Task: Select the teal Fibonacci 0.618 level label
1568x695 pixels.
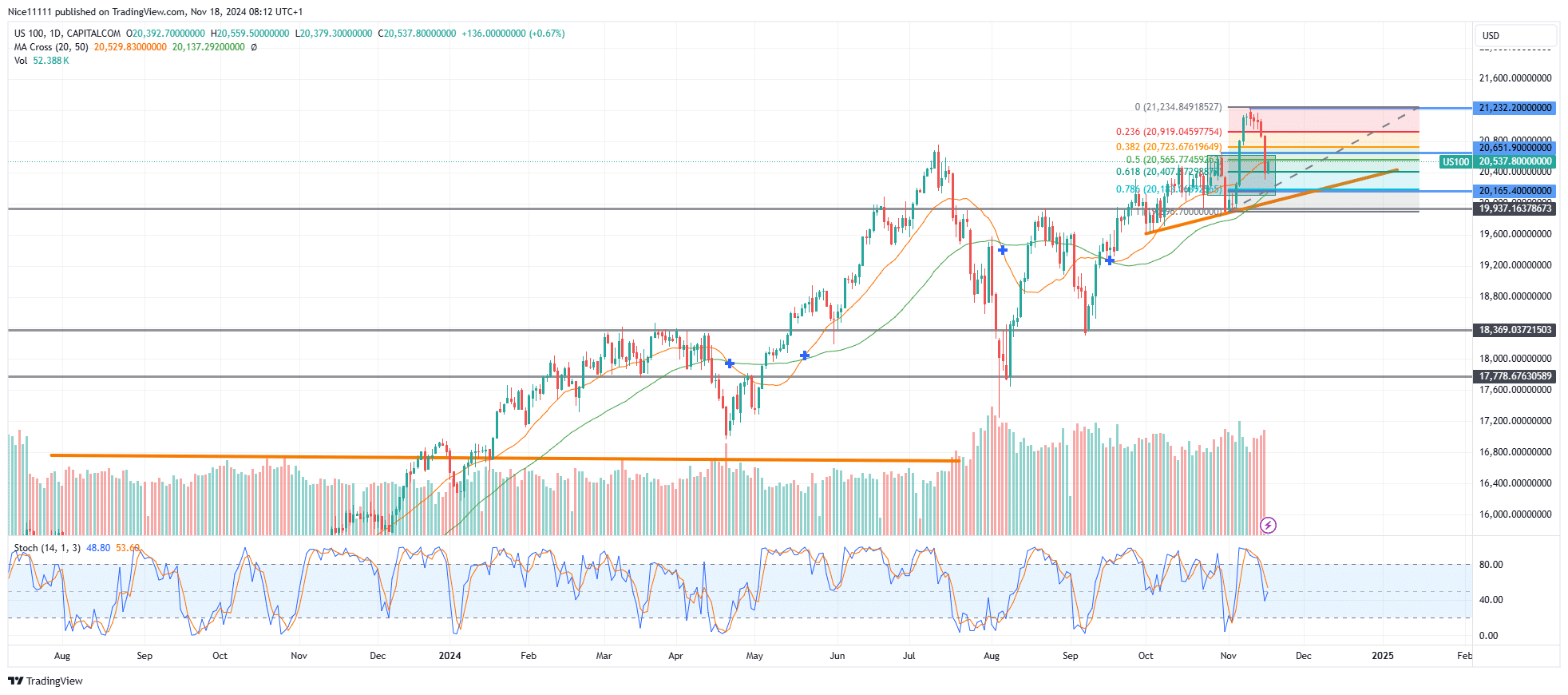Action: click(x=1169, y=172)
